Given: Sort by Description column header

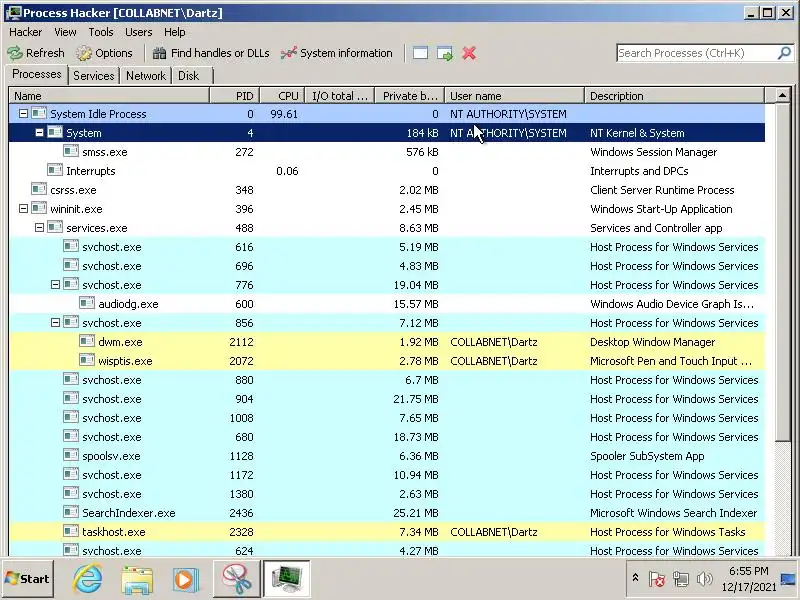Looking at the screenshot, I should pyautogui.click(x=674, y=95).
